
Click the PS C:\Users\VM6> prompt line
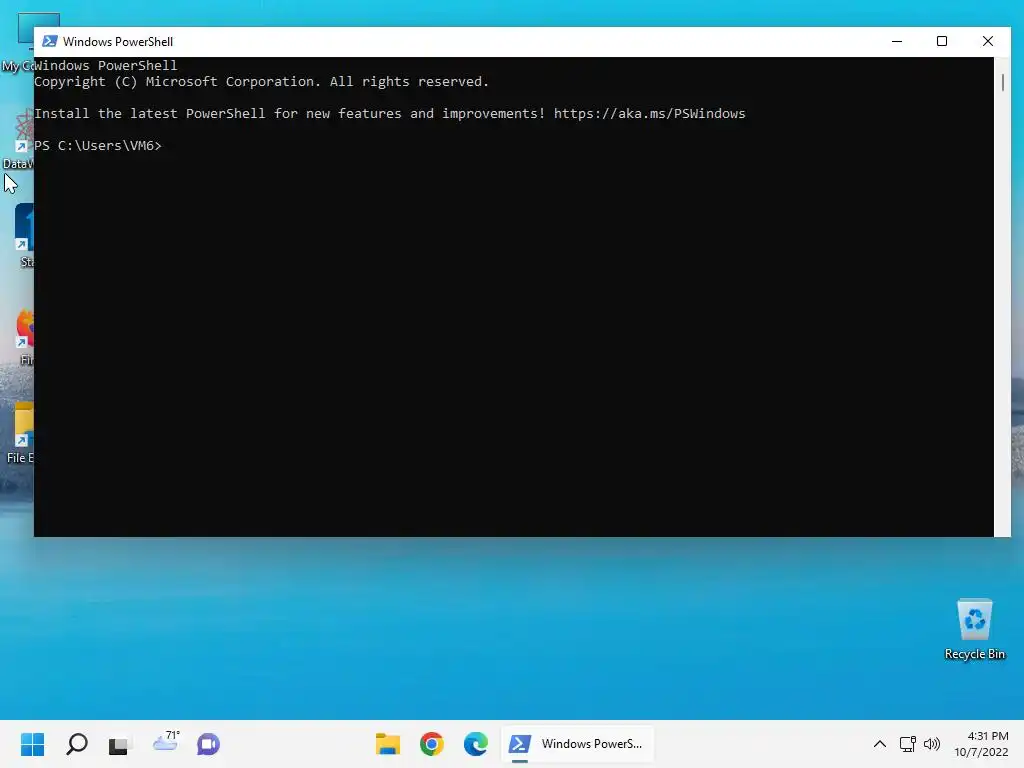tap(98, 145)
